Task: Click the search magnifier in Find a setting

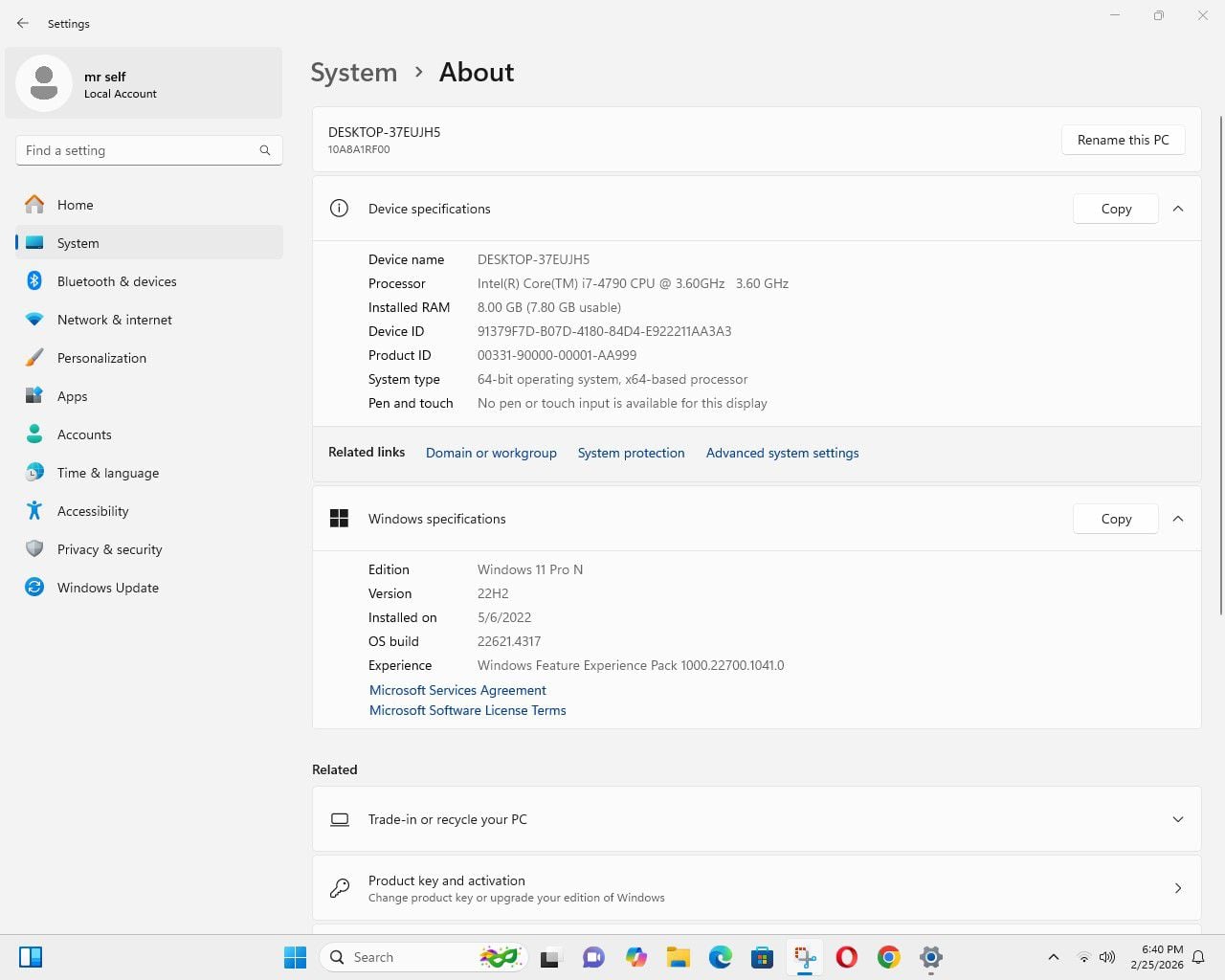Action: pos(265,150)
